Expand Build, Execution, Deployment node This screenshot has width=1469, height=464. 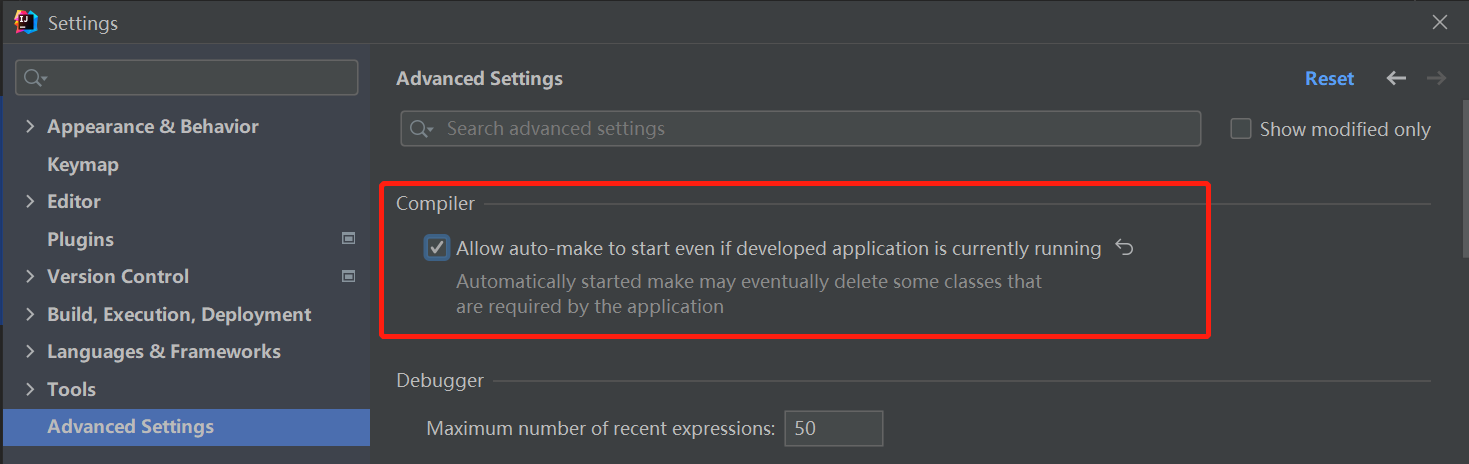click(29, 314)
